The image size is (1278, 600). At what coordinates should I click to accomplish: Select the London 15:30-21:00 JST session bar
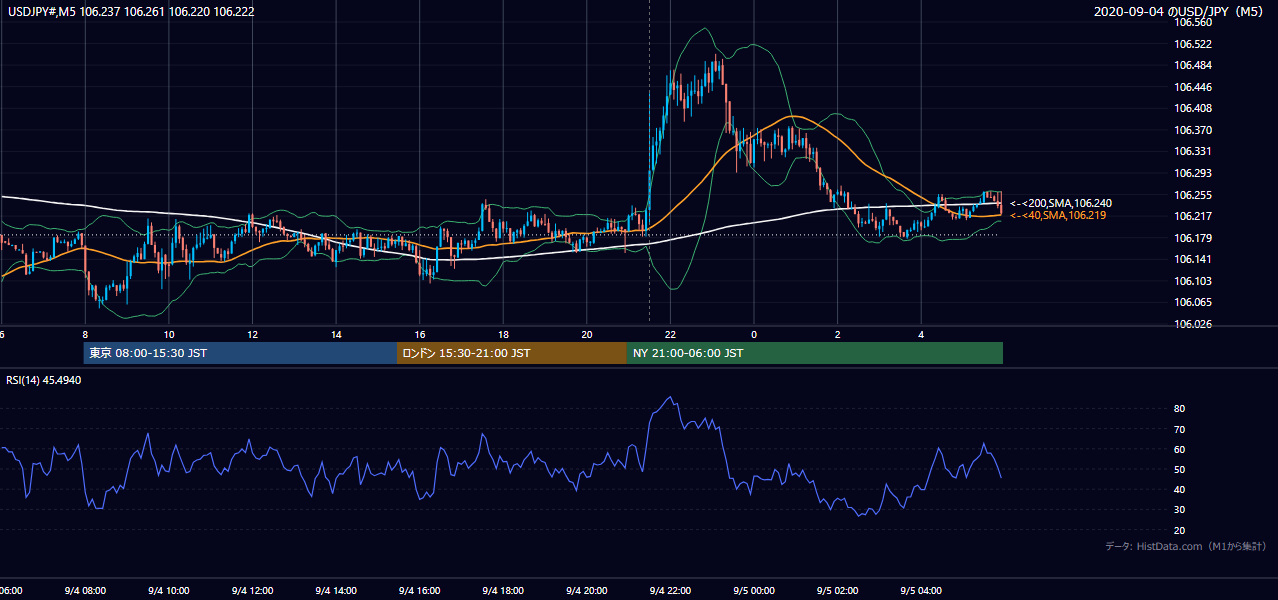(x=512, y=353)
